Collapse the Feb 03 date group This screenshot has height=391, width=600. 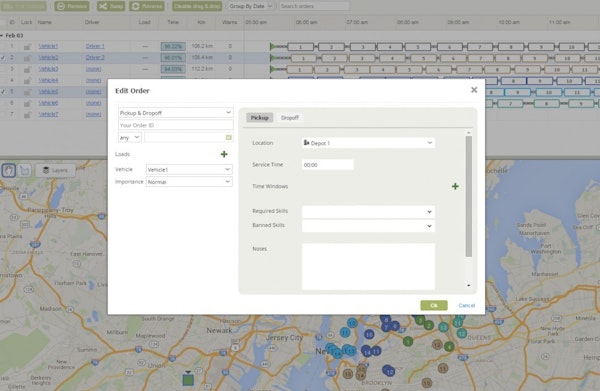pyautogui.click(x=2, y=35)
